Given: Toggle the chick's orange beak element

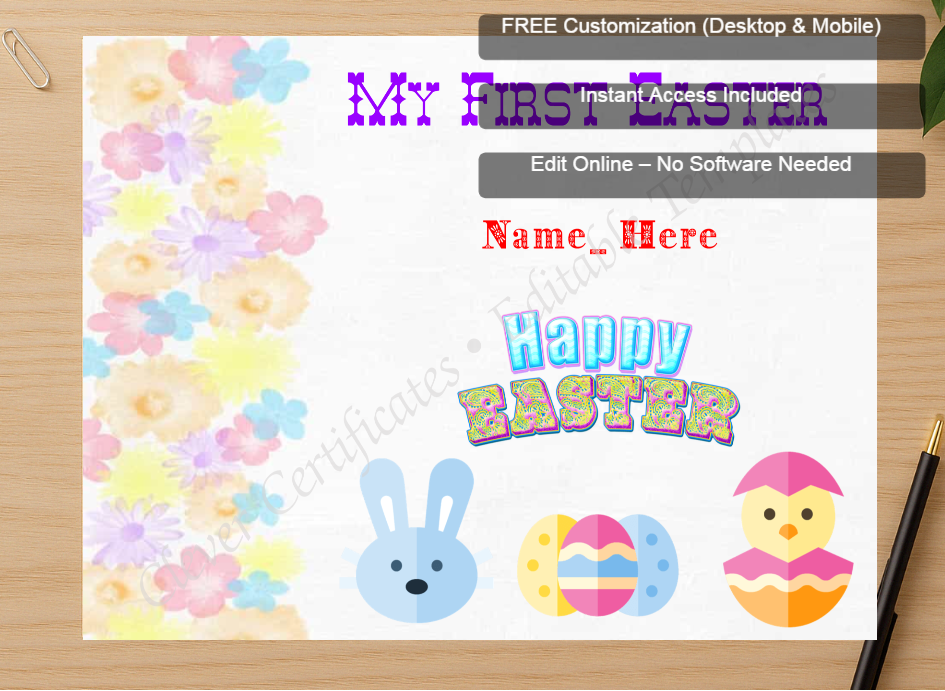Looking at the screenshot, I should [x=788, y=530].
